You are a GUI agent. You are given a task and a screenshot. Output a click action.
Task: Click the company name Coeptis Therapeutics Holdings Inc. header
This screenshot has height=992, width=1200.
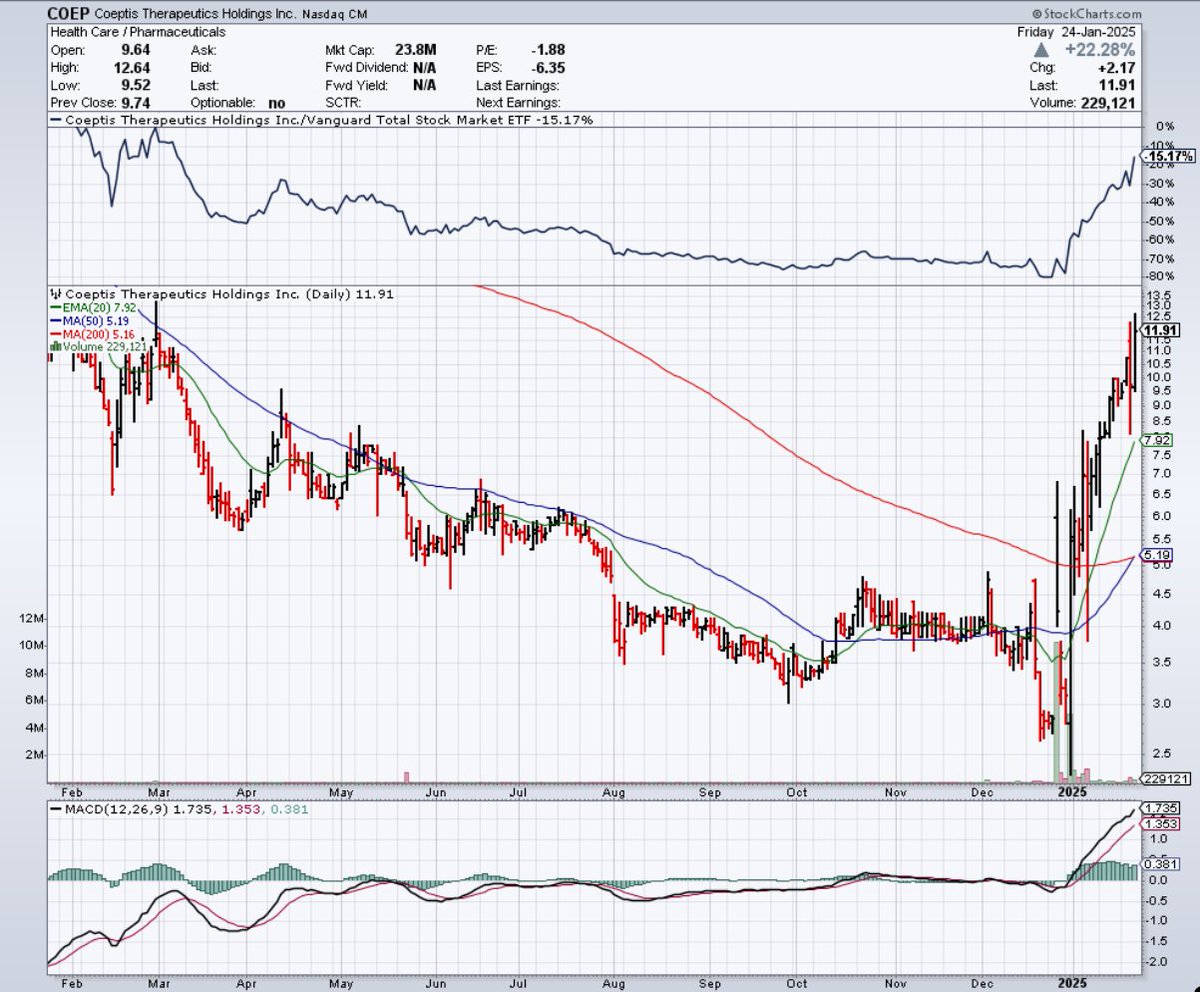coord(196,14)
